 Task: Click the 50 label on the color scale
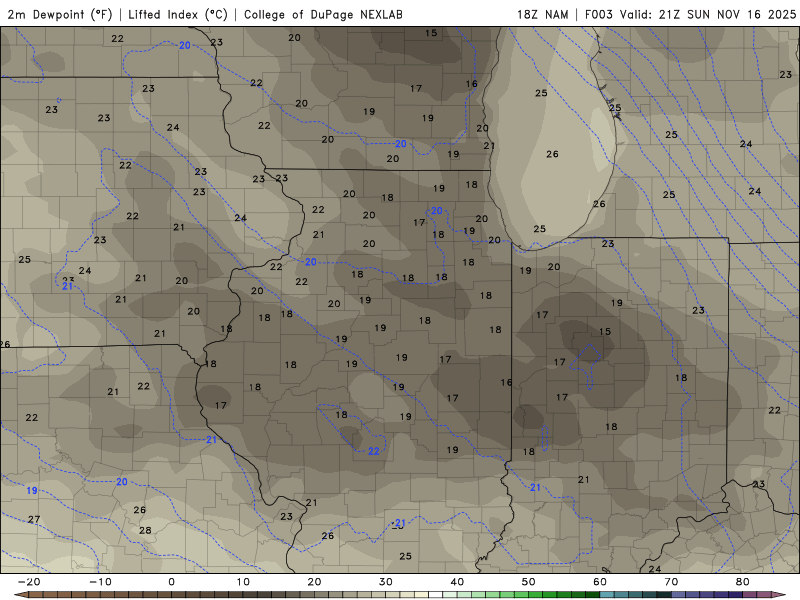pos(529,582)
